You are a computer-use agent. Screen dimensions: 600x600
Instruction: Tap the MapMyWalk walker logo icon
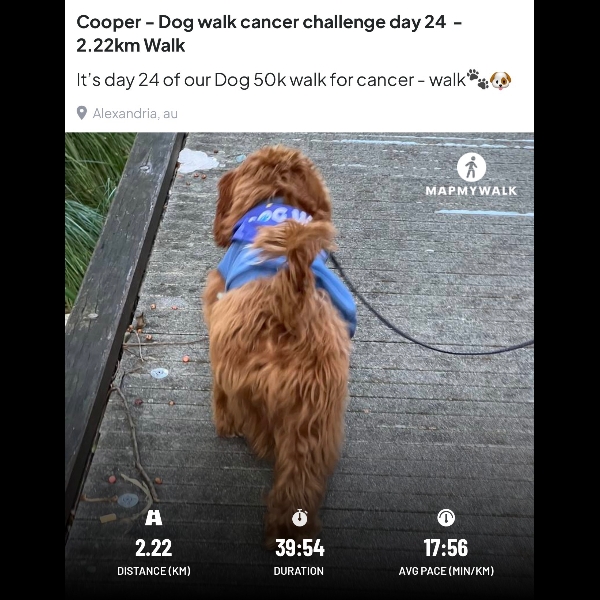471,167
